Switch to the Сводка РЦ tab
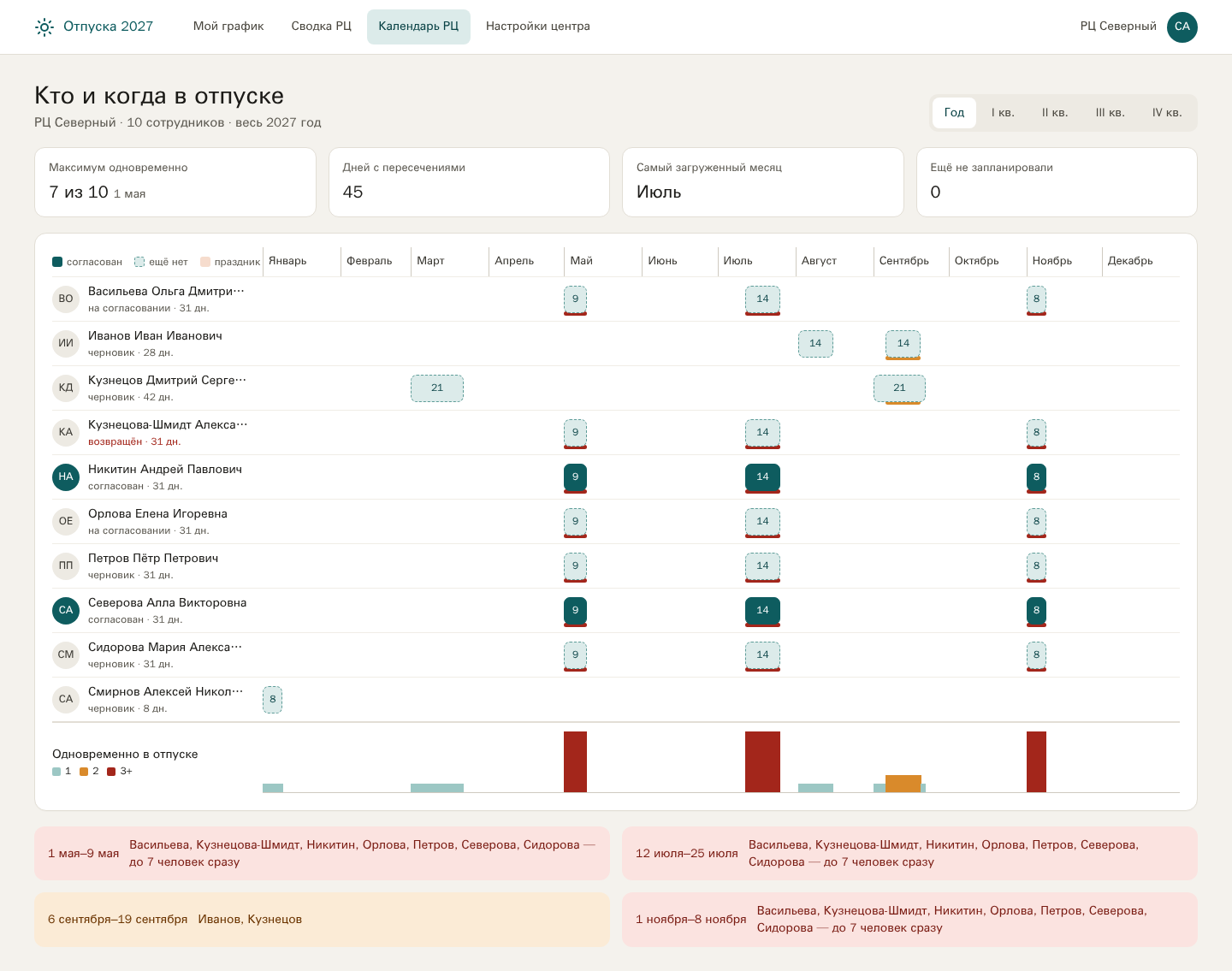The width and height of the screenshot is (1232, 971). 321,27
